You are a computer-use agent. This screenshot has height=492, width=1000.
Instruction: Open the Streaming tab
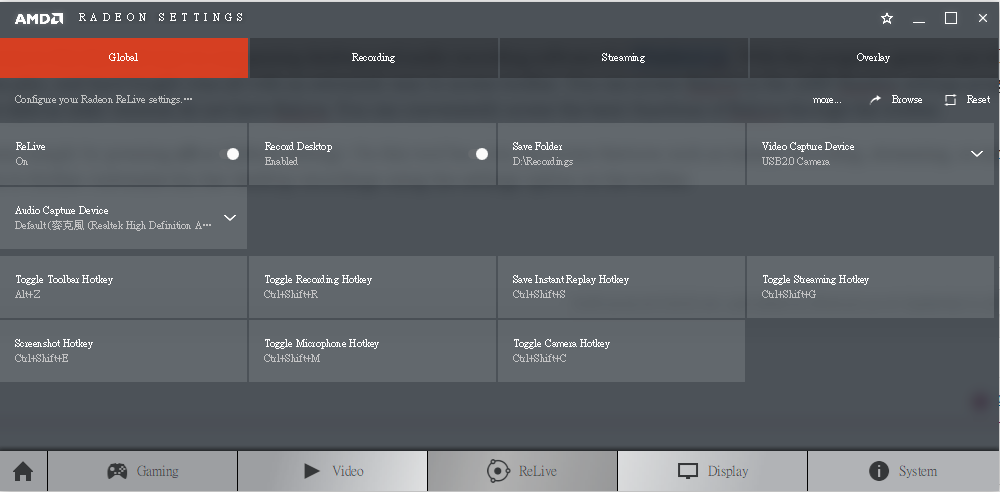623,57
